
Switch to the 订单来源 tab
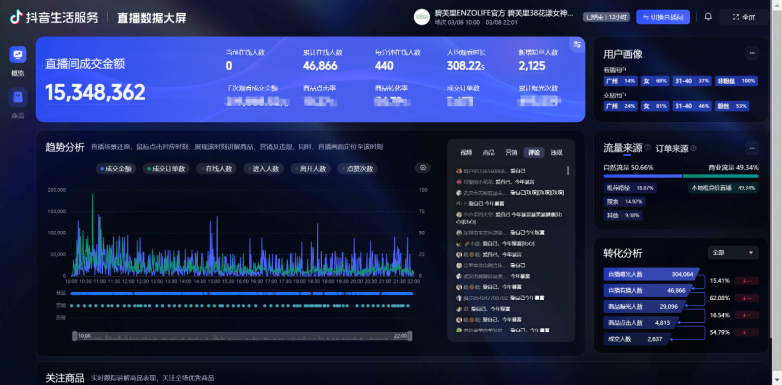pyautogui.click(x=672, y=149)
